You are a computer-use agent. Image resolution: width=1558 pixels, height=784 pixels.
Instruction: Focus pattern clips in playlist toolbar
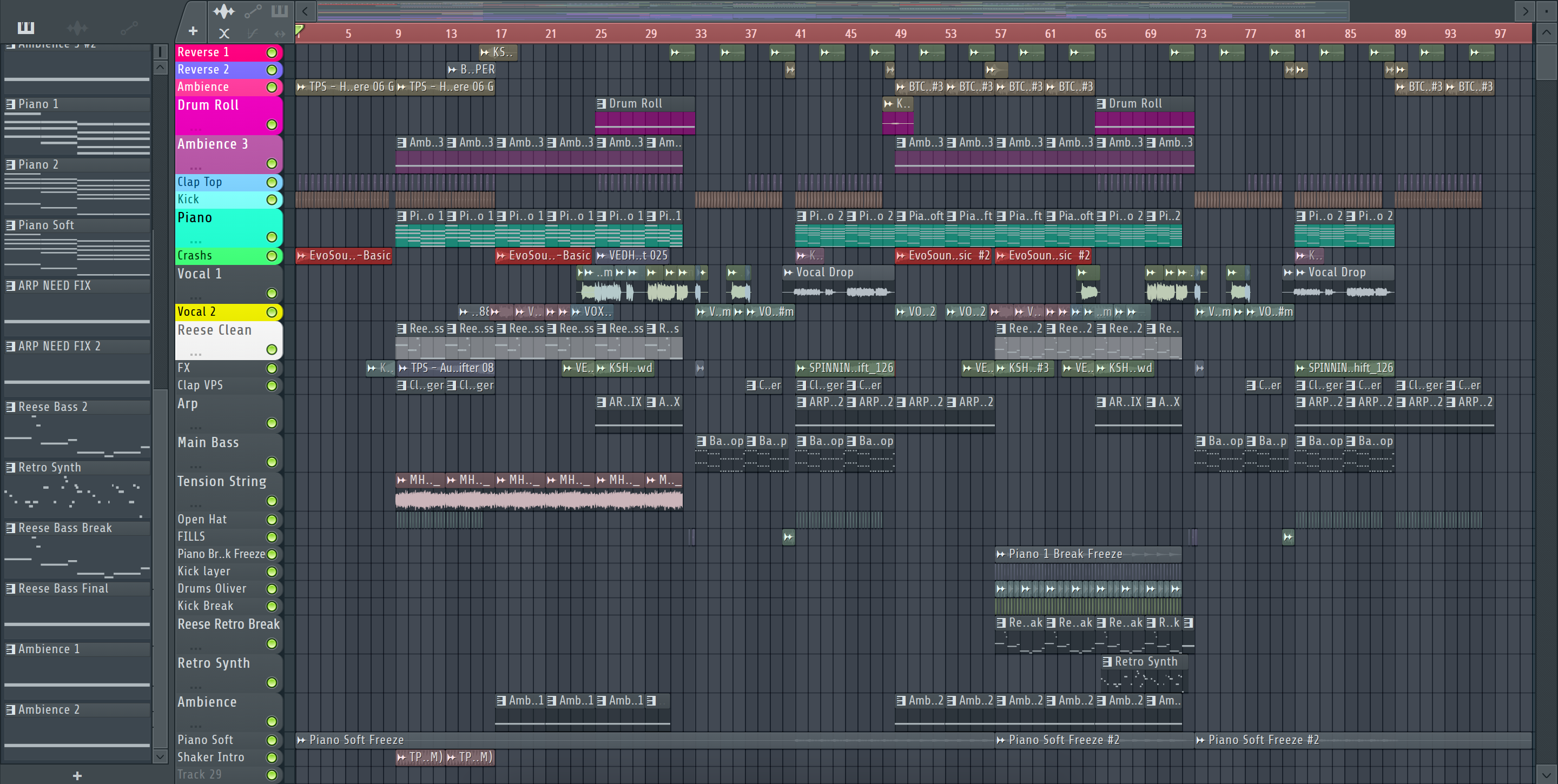pos(280,11)
